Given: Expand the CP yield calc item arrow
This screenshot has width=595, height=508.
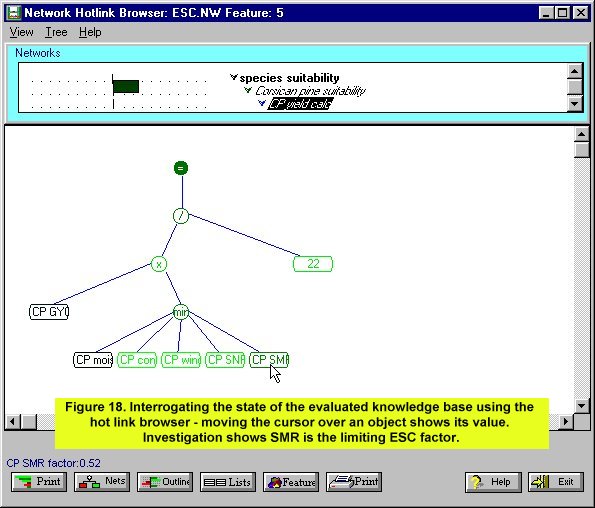Looking at the screenshot, I should point(262,103).
